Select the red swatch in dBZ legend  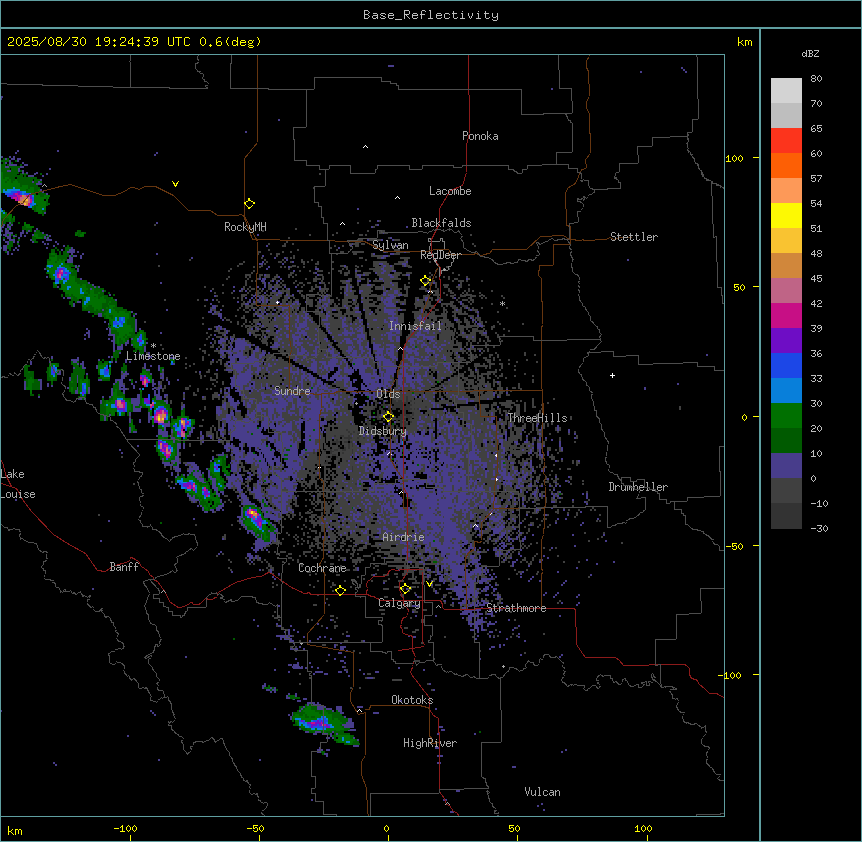[x=786, y=141]
